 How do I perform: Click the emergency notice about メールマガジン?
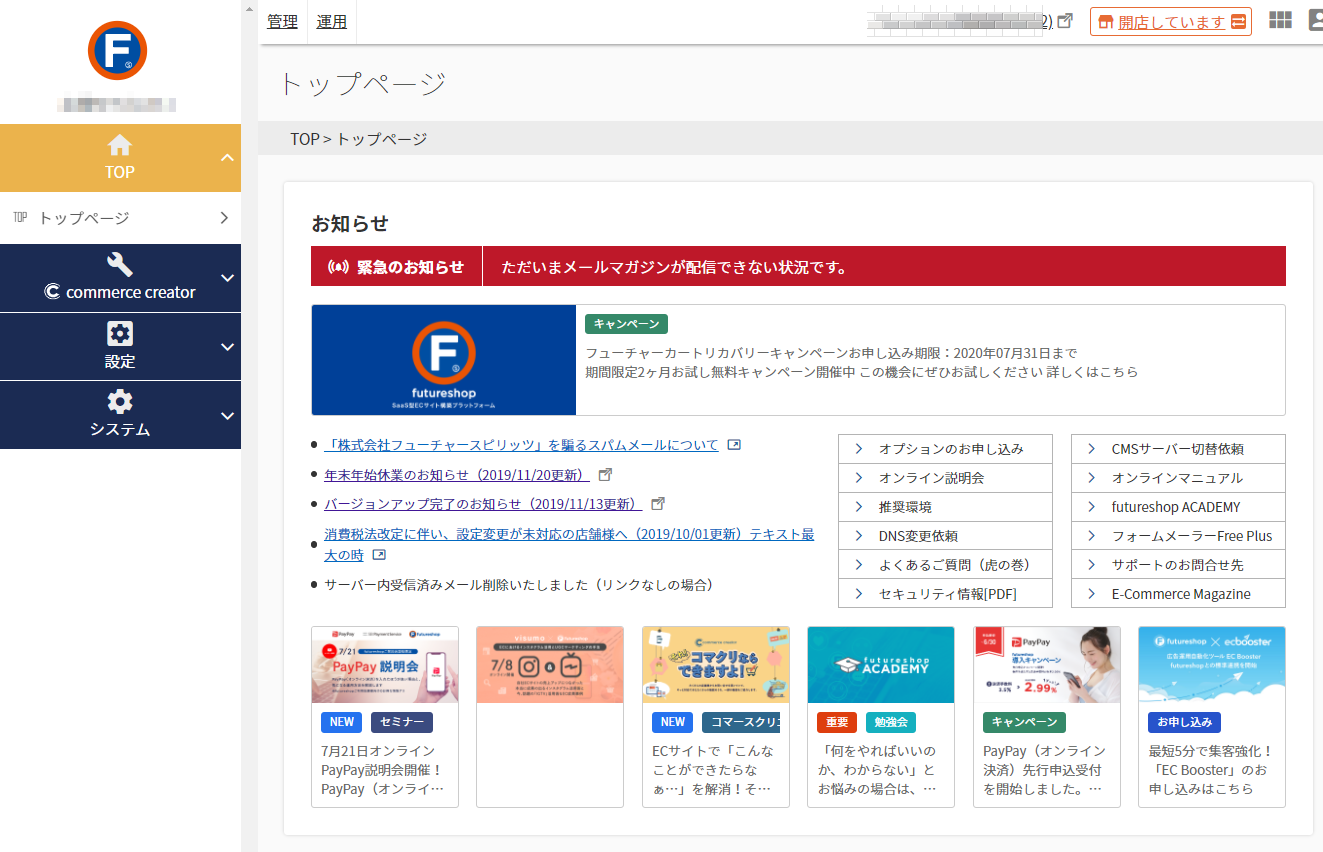tap(675, 267)
